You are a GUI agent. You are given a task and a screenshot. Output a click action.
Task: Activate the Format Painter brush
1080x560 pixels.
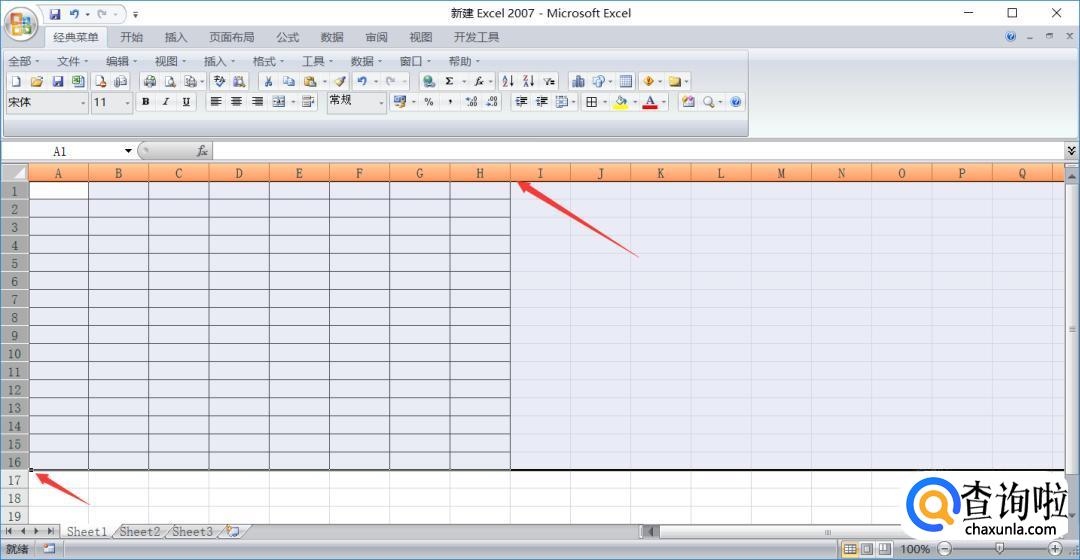340,81
